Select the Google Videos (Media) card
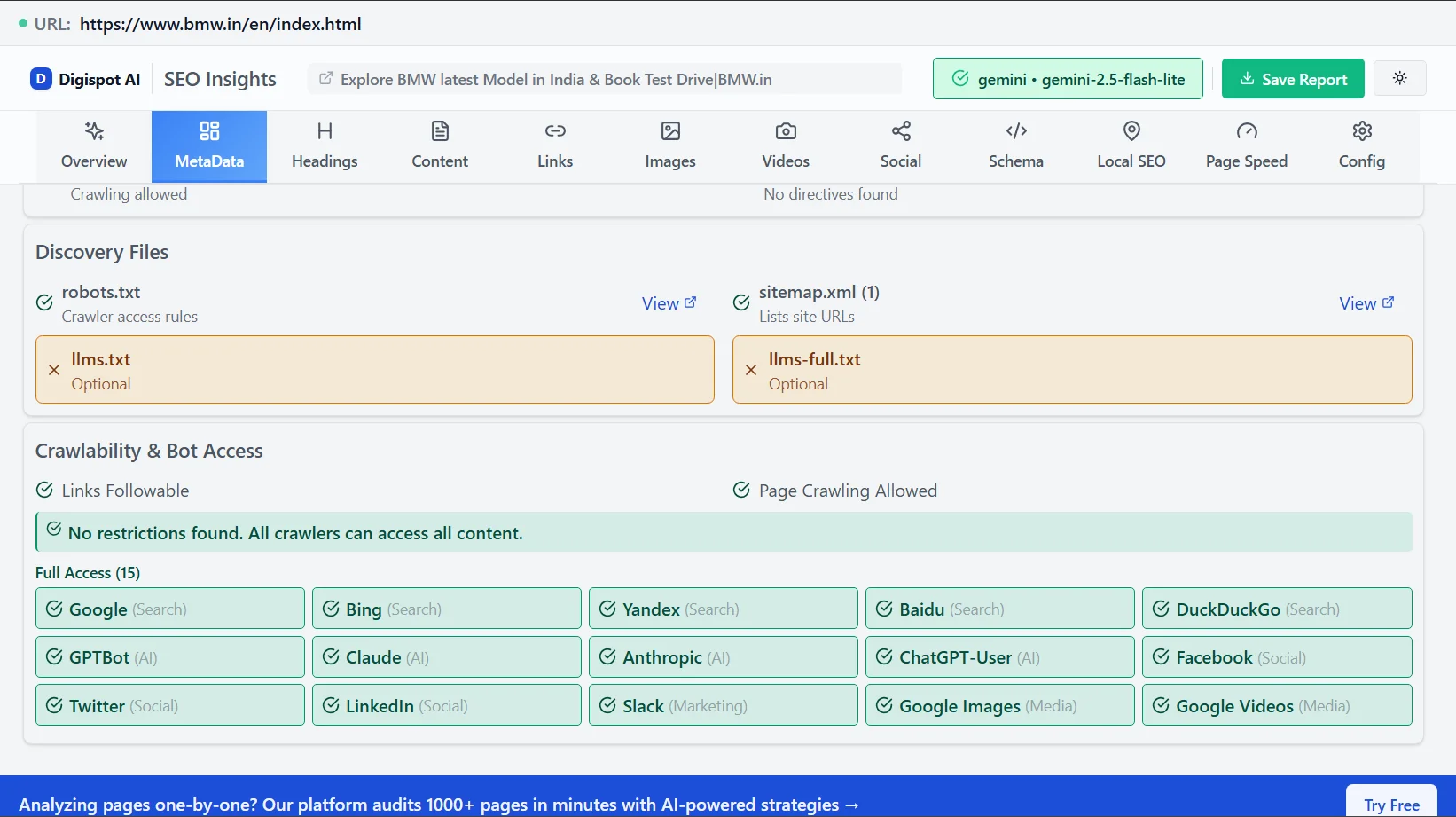1456x817 pixels. click(x=1277, y=705)
